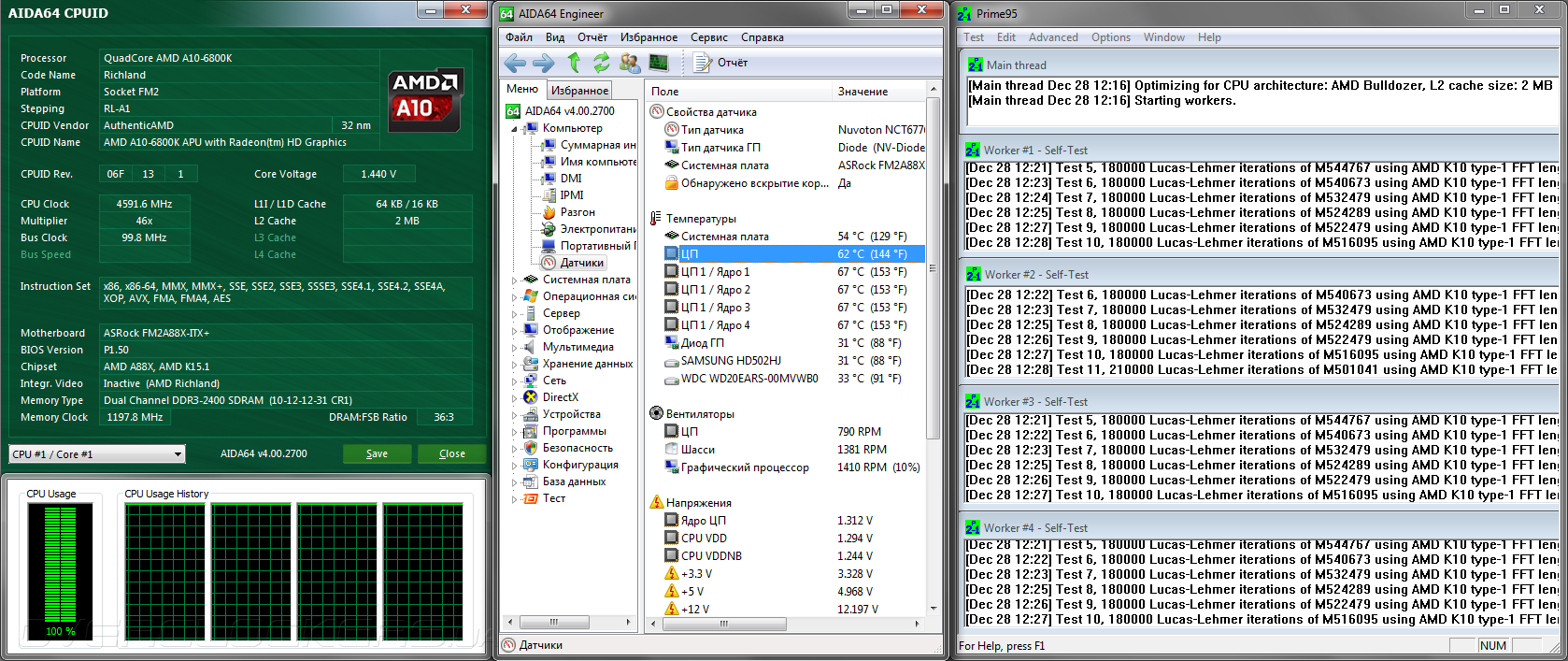Image resolution: width=1568 pixels, height=661 pixels.
Task: Click the Forward arrow in AIDA64 Engineer toolbar
Action: coord(543,63)
